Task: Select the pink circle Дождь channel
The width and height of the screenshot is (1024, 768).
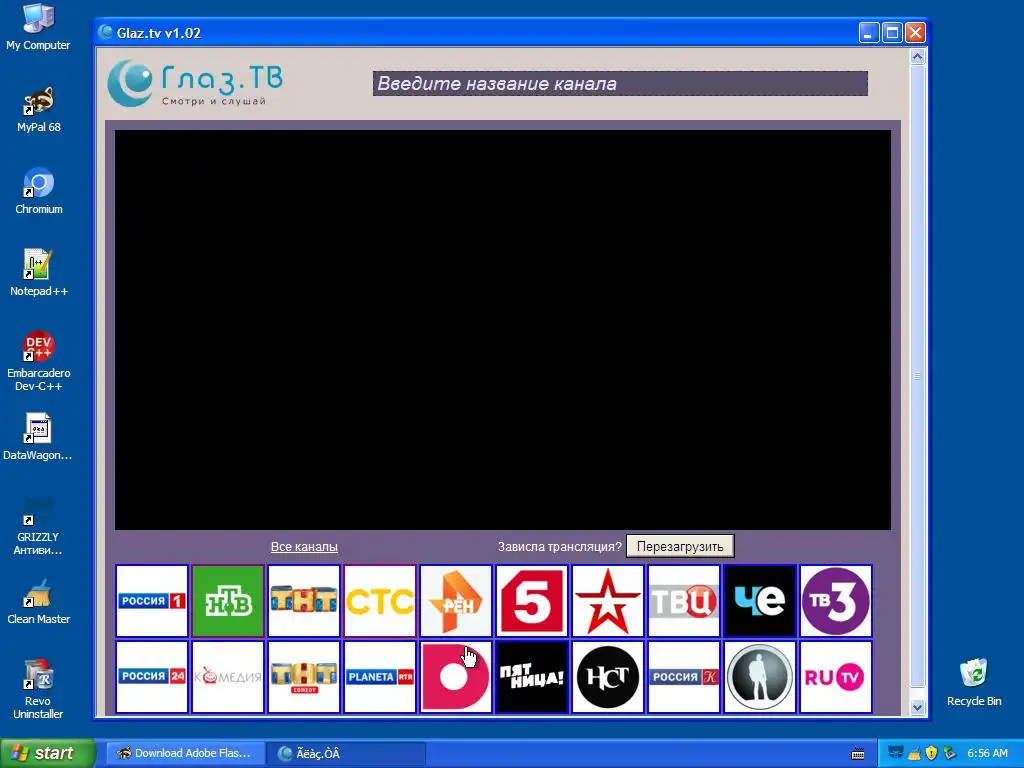Action: [455, 677]
